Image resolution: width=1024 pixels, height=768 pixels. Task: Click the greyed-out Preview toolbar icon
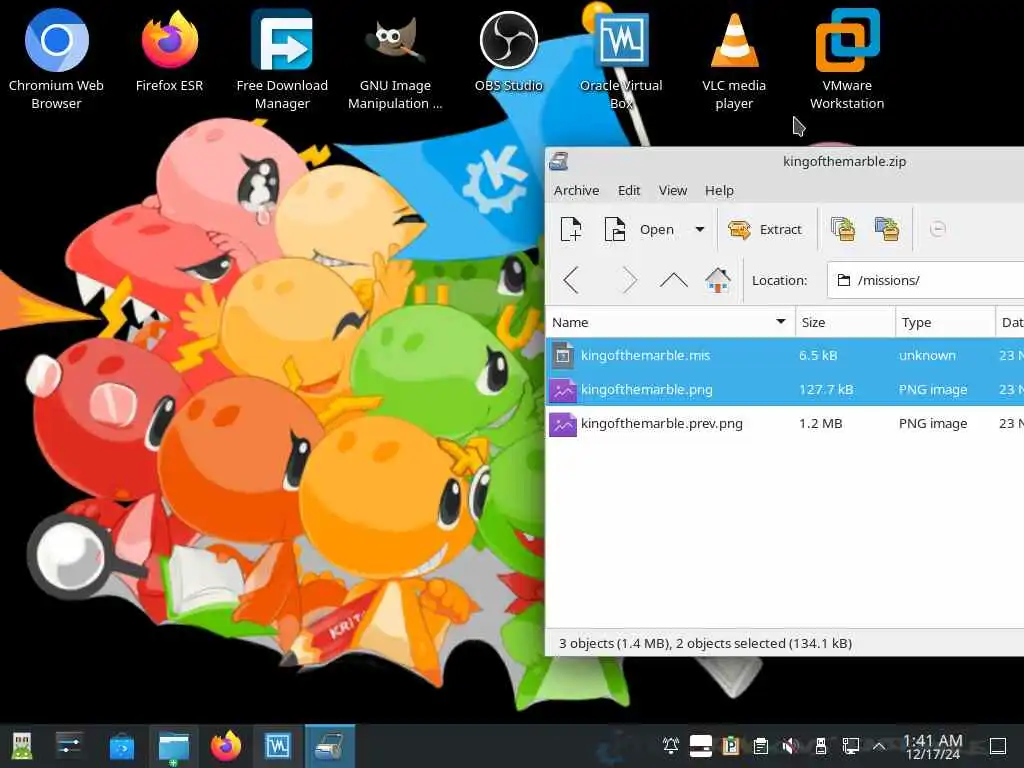(x=937, y=229)
